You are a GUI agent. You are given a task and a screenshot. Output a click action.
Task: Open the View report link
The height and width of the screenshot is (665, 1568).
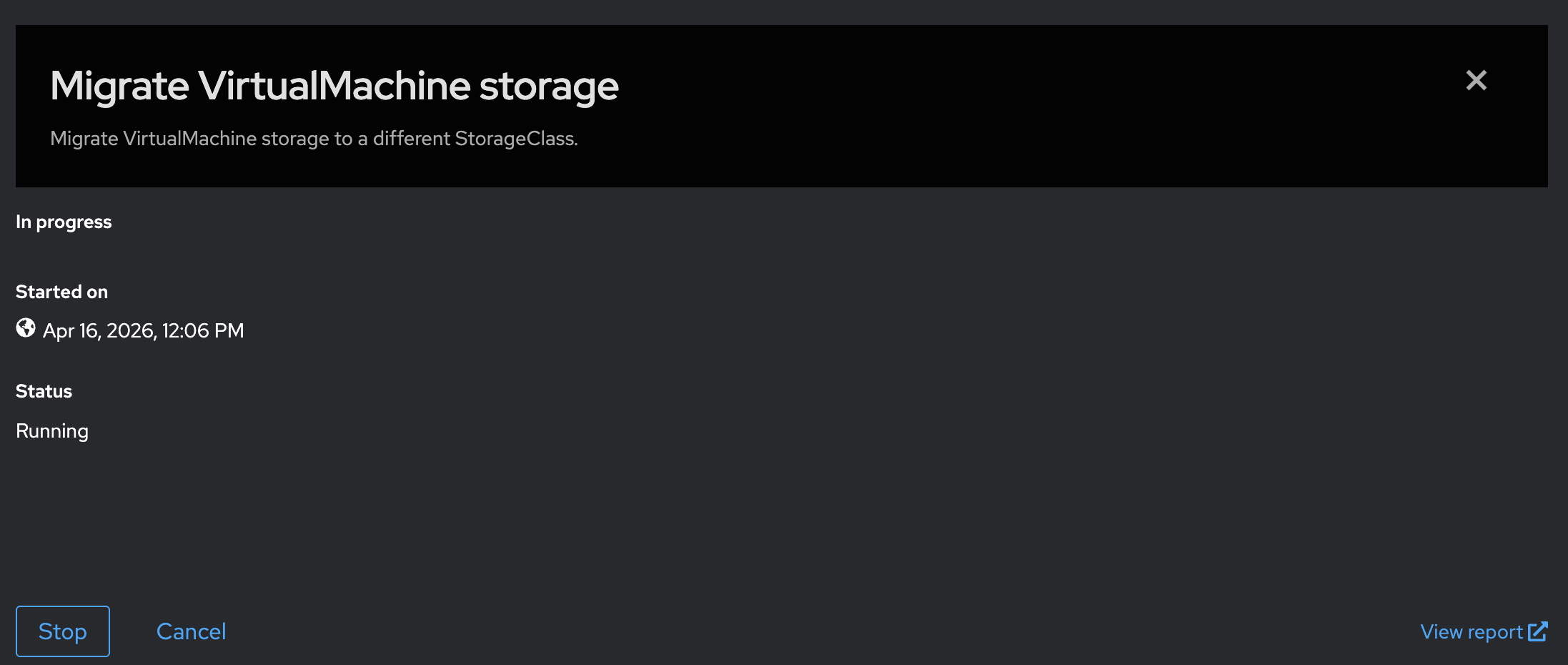pyautogui.click(x=1471, y=632)
